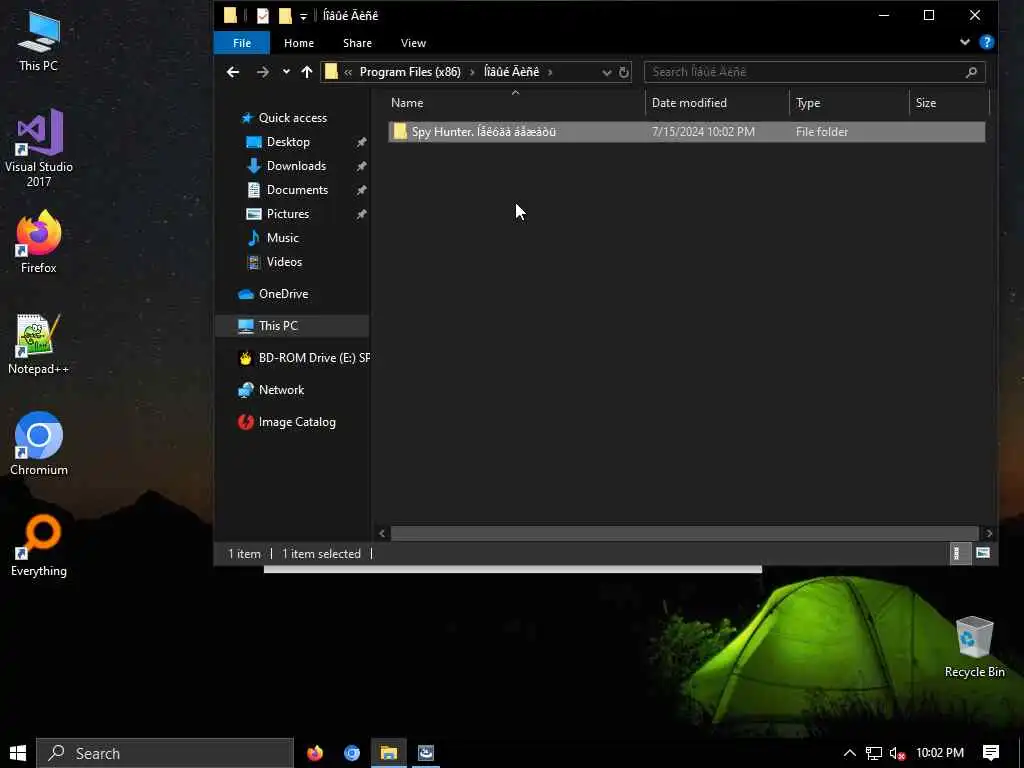Click the taskbar Search box
1024x768 pixels.
point(165,753)
